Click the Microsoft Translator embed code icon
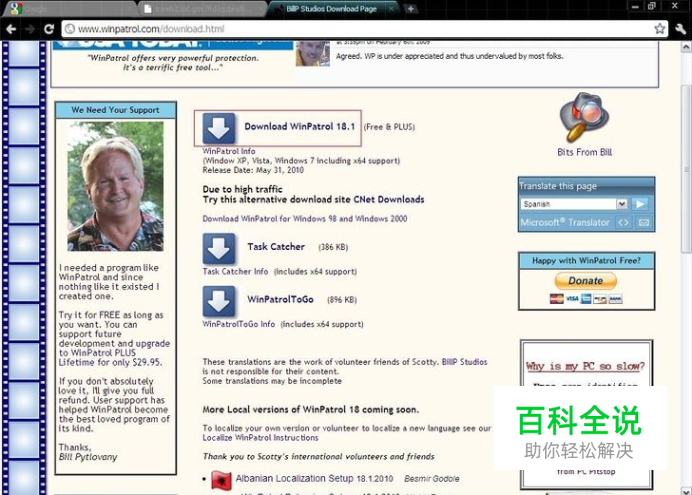692x495 pixels. [x=623, y=222]
